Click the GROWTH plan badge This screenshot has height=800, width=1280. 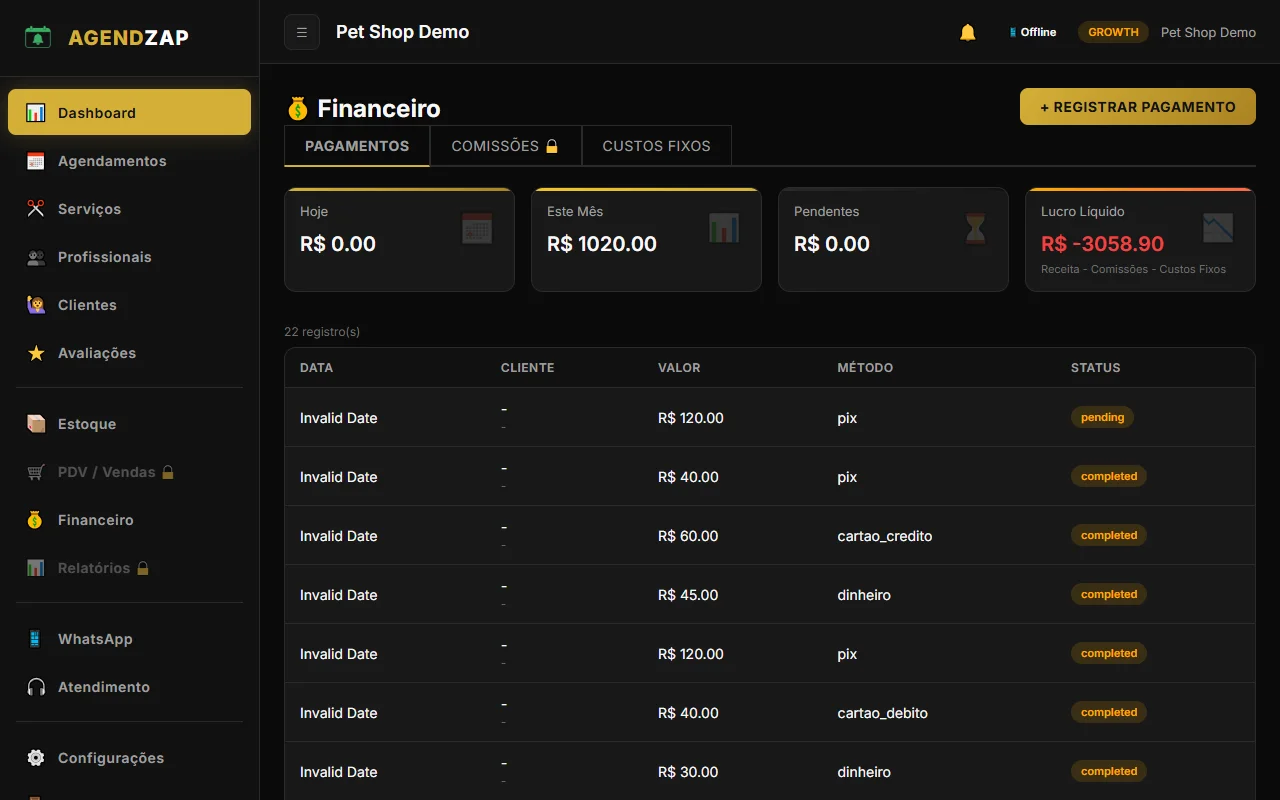[x=1113, y=32]
